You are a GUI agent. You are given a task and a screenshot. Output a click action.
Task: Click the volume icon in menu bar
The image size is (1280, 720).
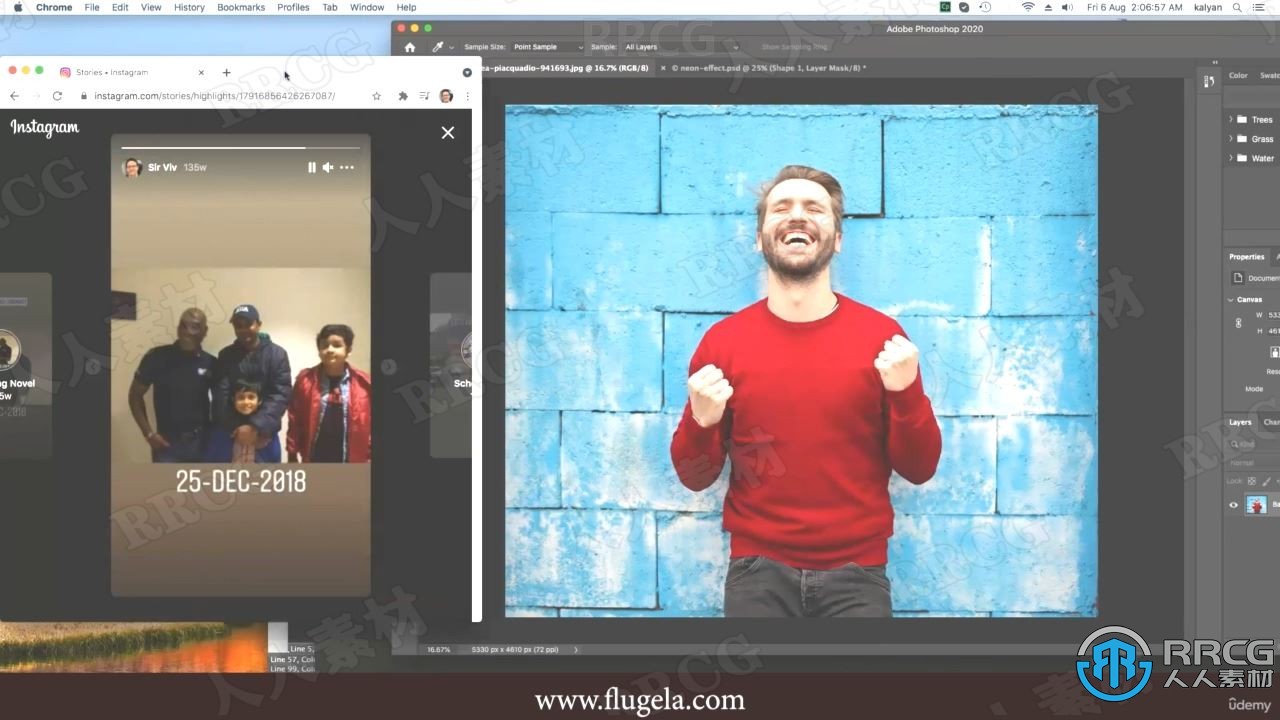(1066, 7)
